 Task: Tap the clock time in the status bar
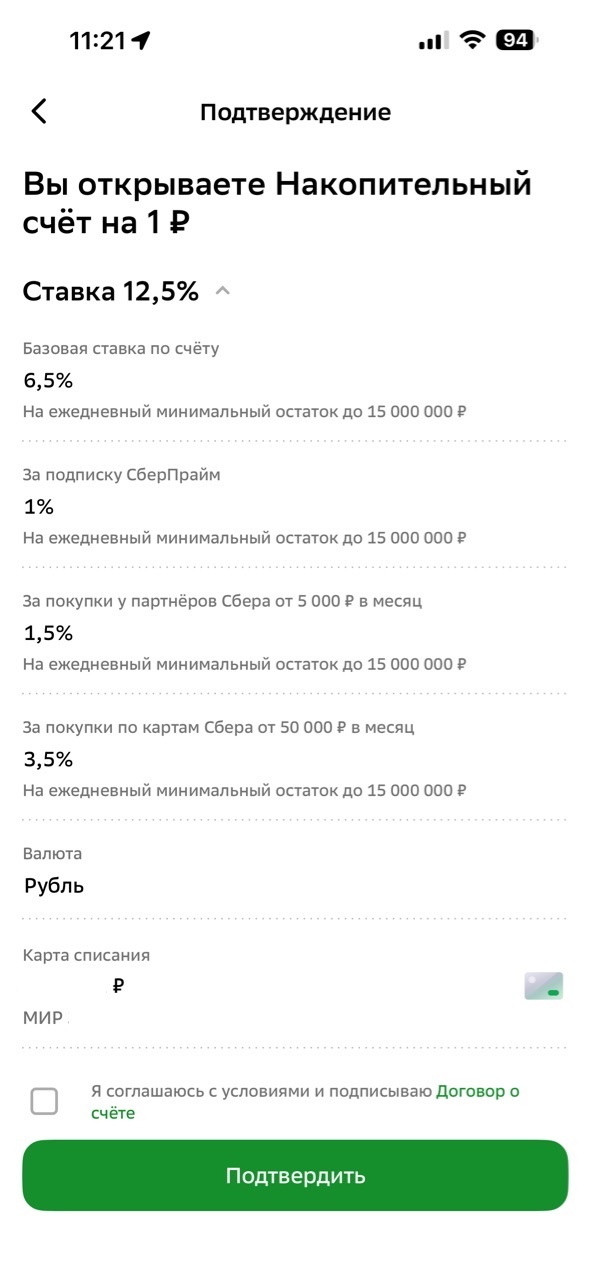(x=97, y=40)
